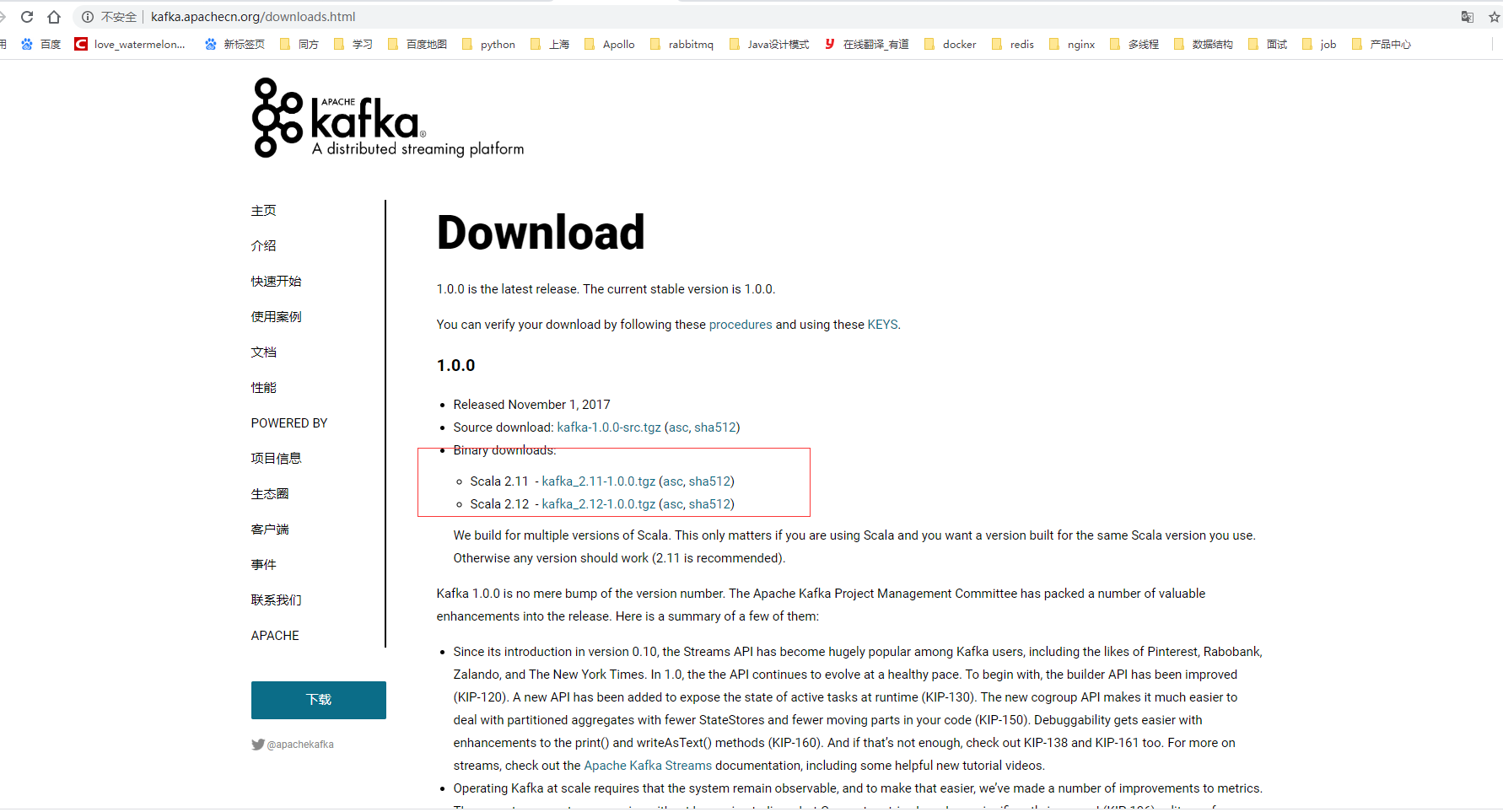Screen dimensions: 1503x812
Task: Select 文档 in the sidebar navigation
Action: [263, 352]
